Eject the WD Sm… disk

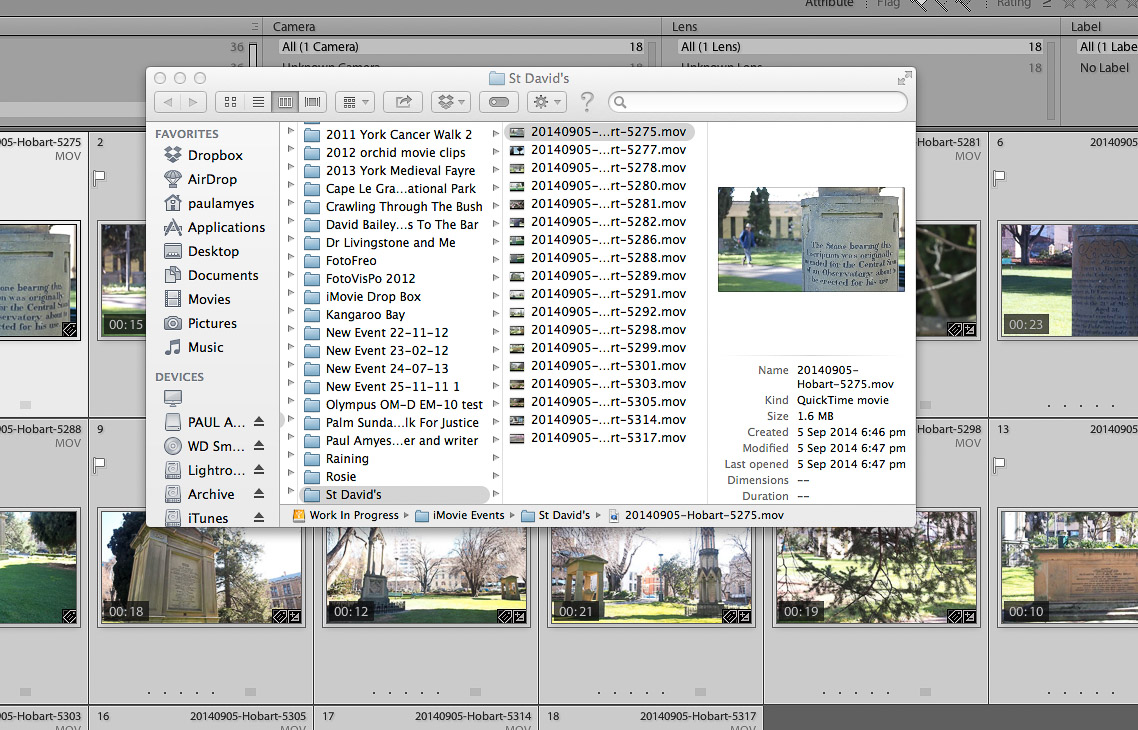click(x=259, y=446)
